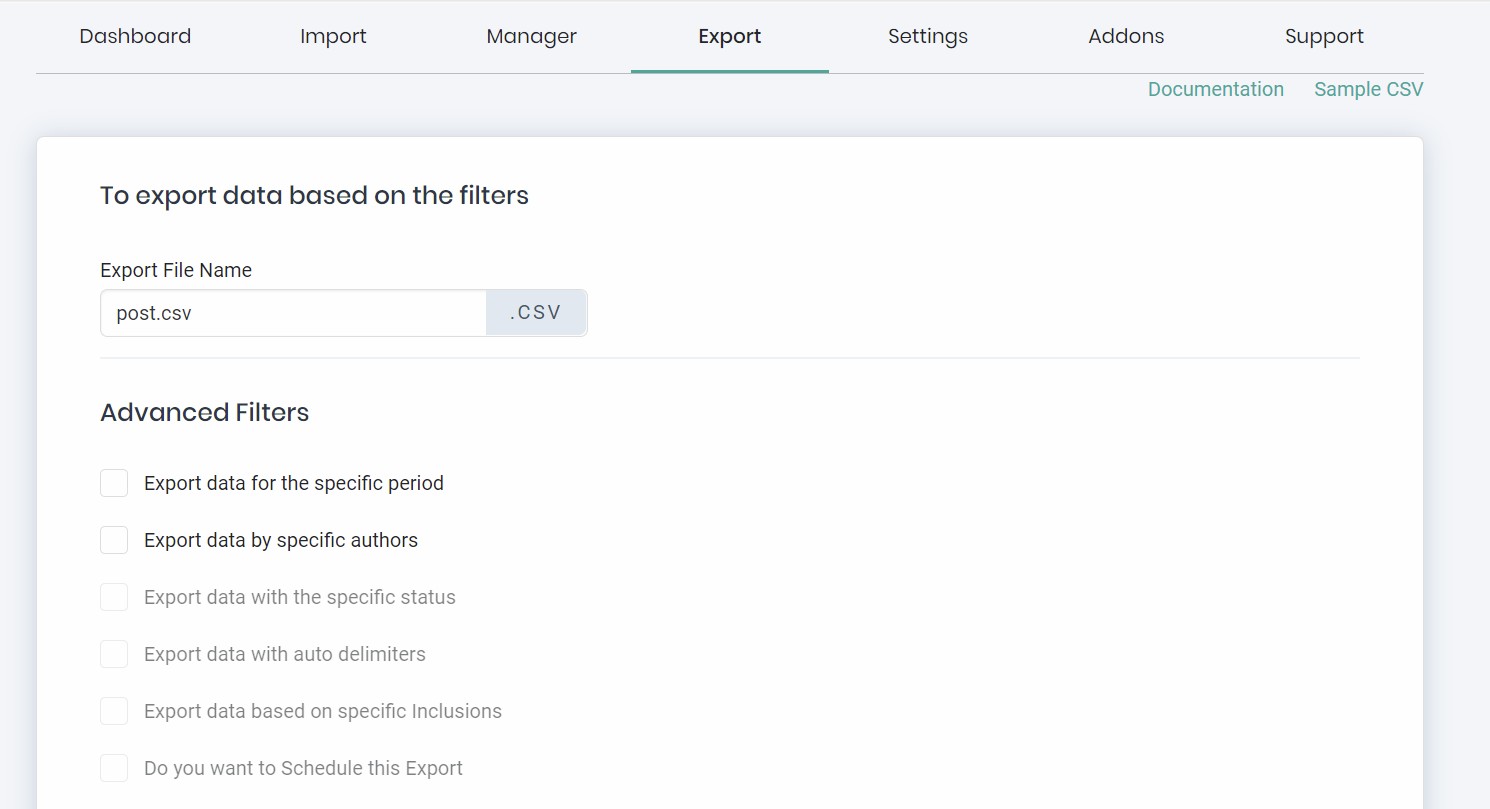Screen dimensions: 1490x809
Task: Switch to the Addons tab
Action: coord(1126,37)
